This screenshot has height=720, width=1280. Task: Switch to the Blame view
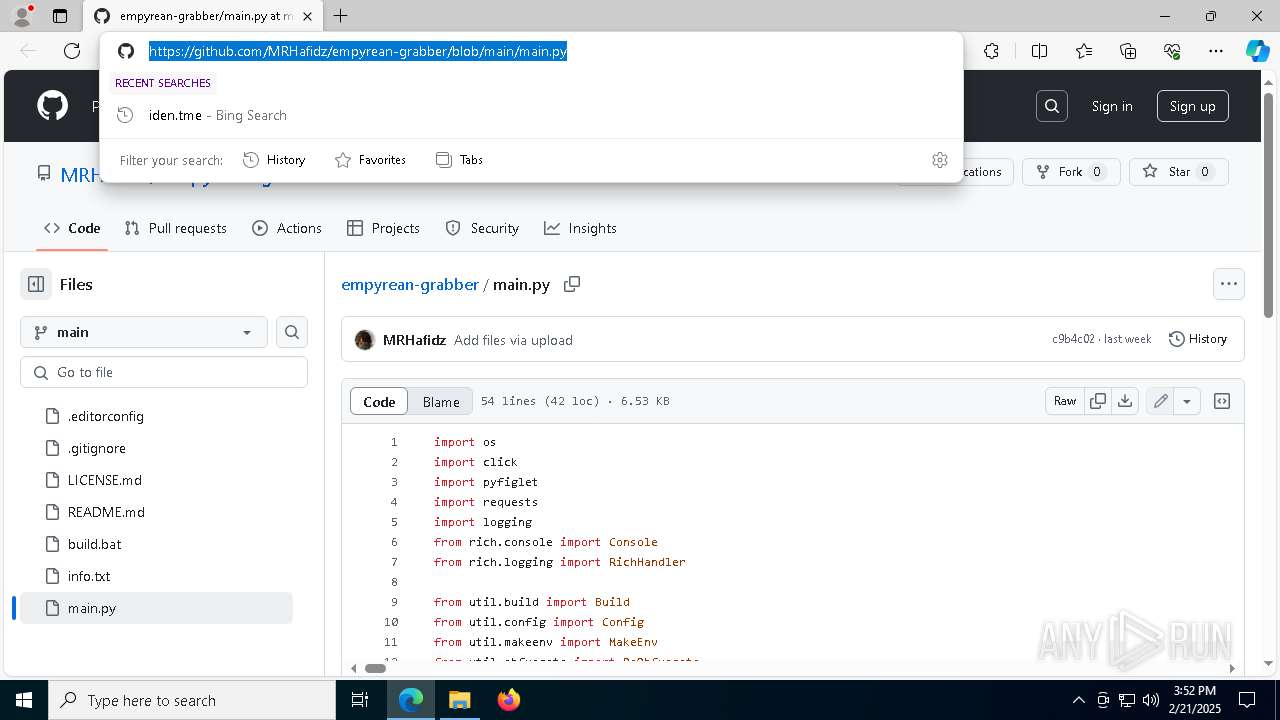(441, 401)
